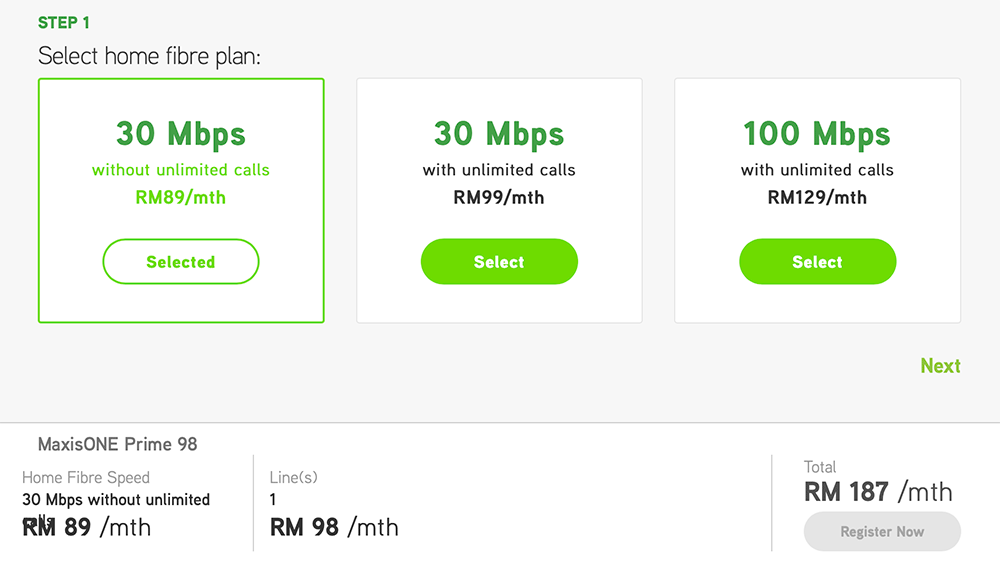The image size is (1000, 565).
Task: Click the RM89/mth price in the first card
Action: [181, 198]
